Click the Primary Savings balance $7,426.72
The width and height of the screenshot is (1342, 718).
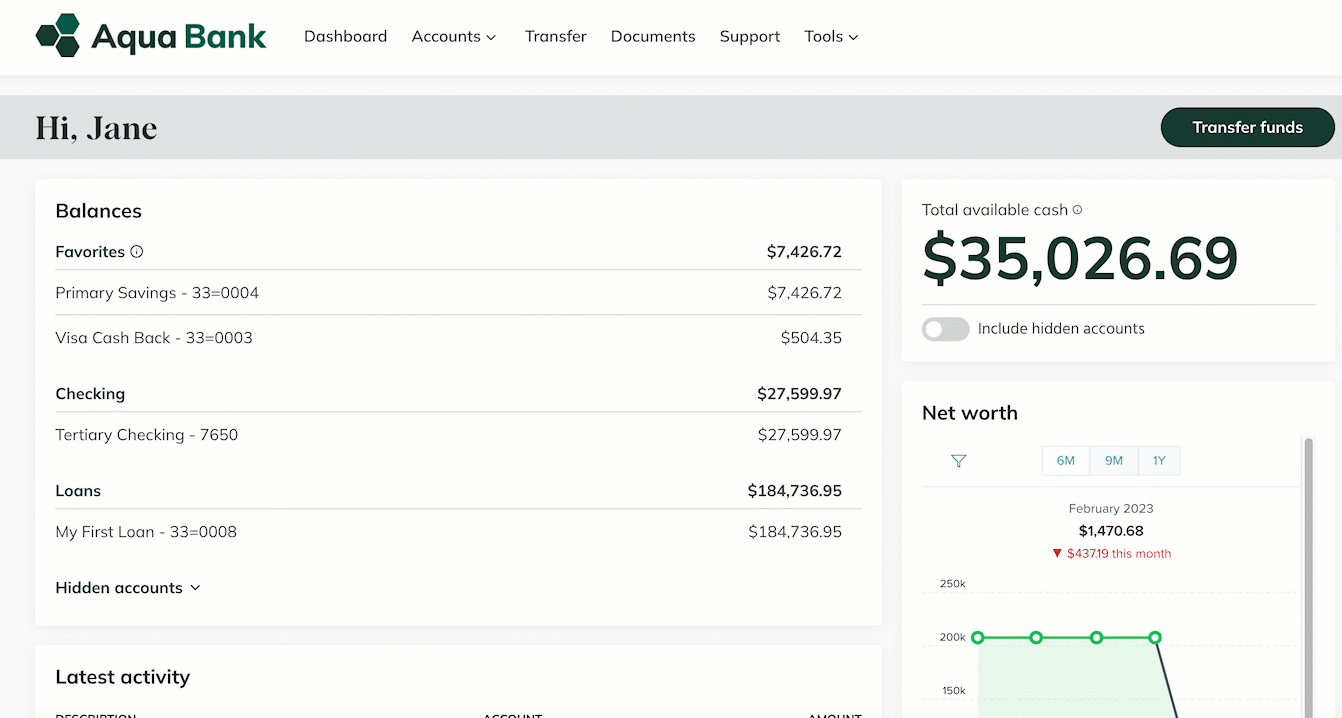(x=804, y=293)
